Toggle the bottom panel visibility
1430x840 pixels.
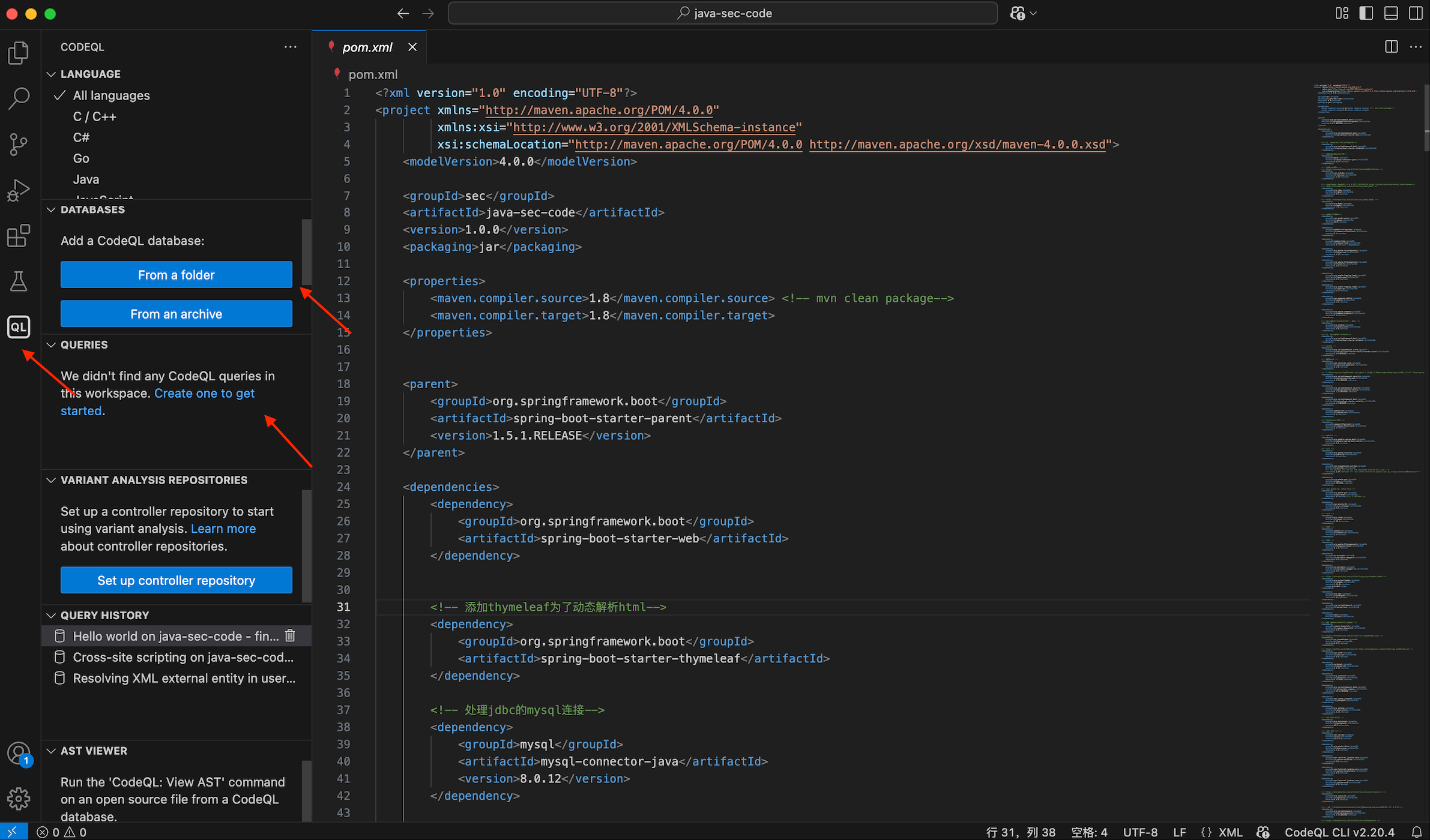click(x=1390, y=13)
